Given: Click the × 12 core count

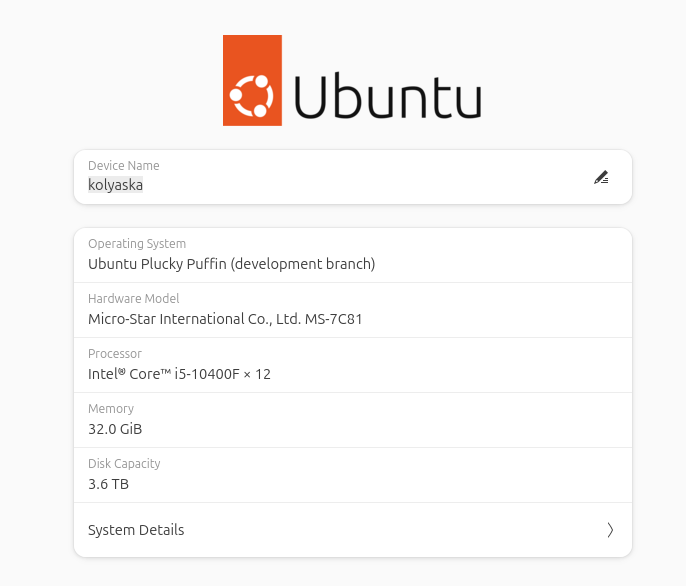Looking at the screenshot, I should point(259,374).
